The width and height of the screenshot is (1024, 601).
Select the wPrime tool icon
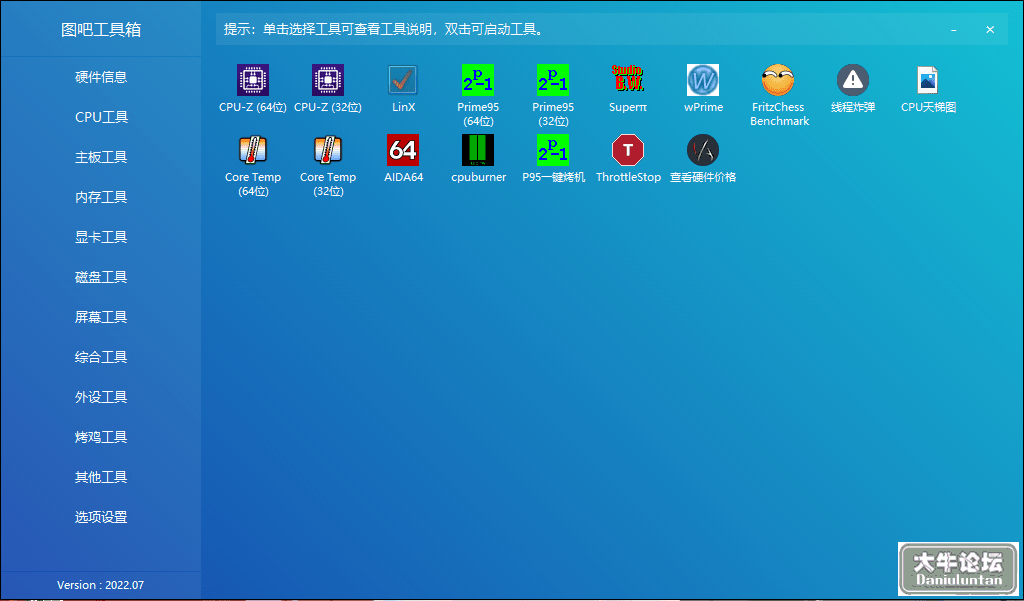pos(703,80)
